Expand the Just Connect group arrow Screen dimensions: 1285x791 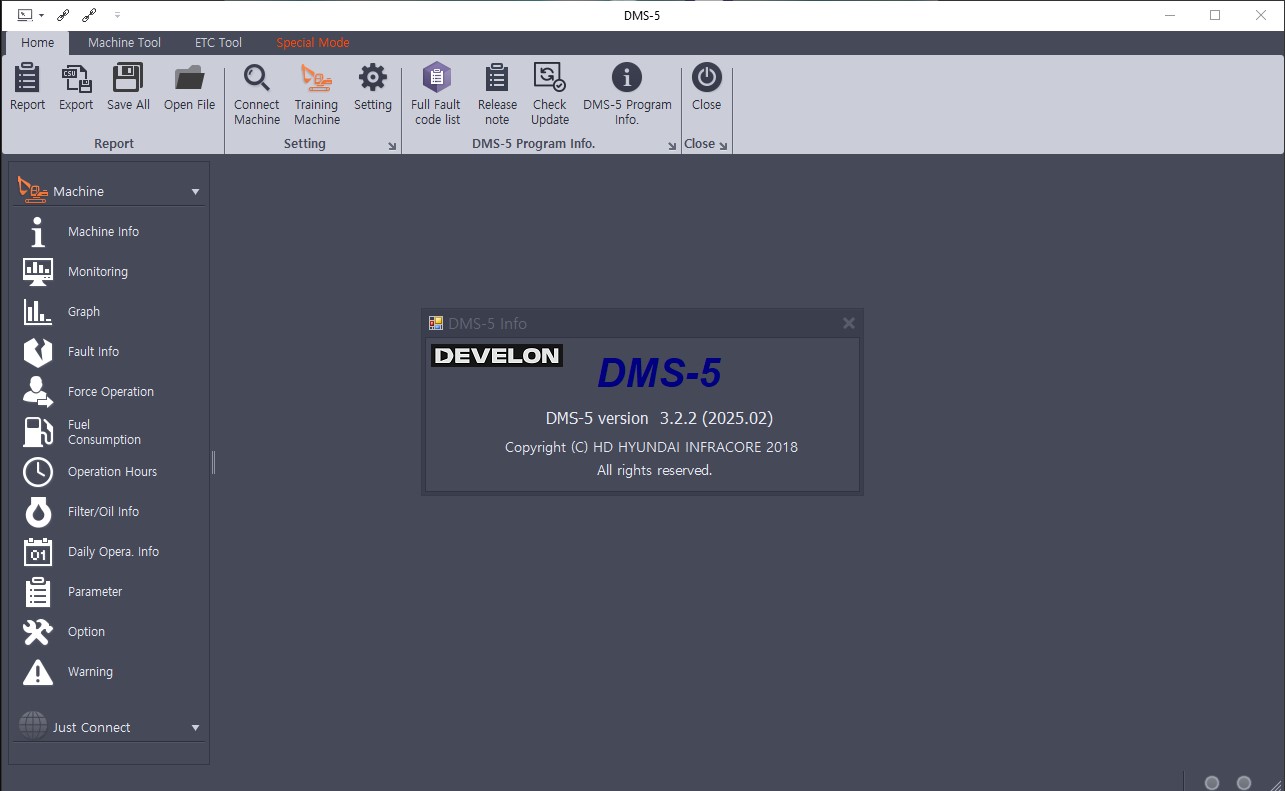[x=195, y=728]
